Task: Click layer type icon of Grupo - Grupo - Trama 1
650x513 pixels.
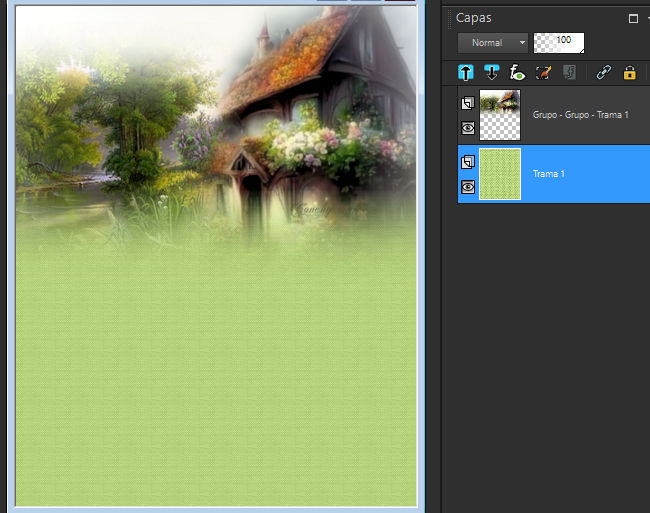Action: point(468,103)
